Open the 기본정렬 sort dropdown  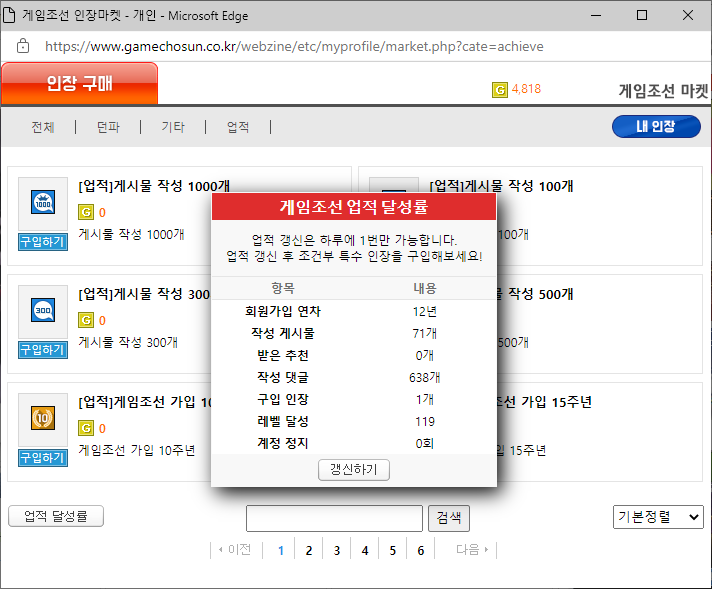click(x=658, y=517)
